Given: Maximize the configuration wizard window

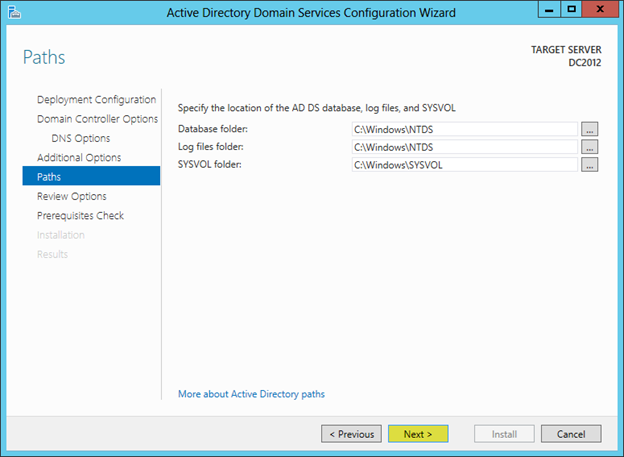Looking at the screenshot, I should tap(571, 9).
